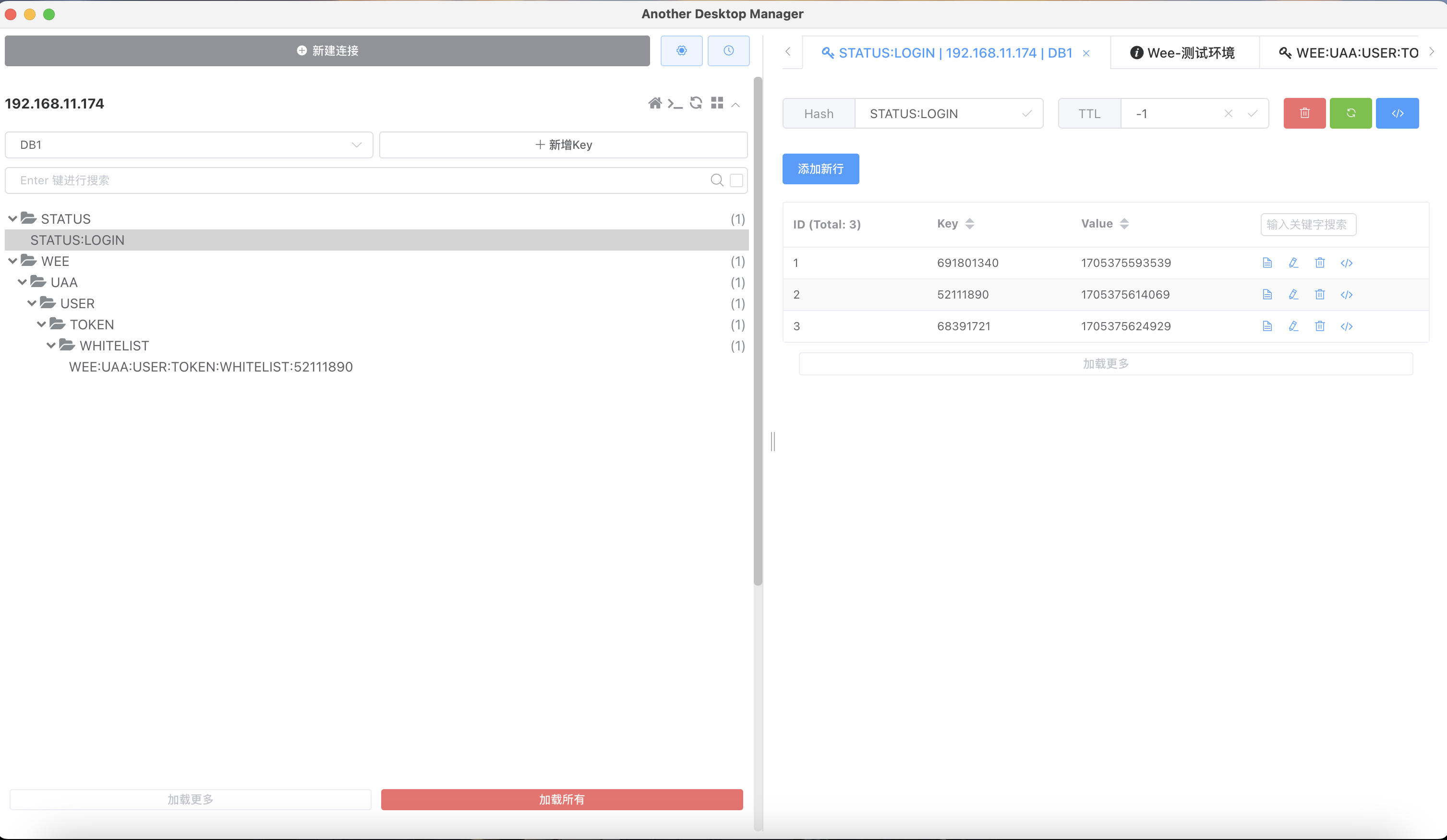The height and width of the screenshot is (840, 1447).
Task: Open the Redis console terminal icon
Action: 675,103
